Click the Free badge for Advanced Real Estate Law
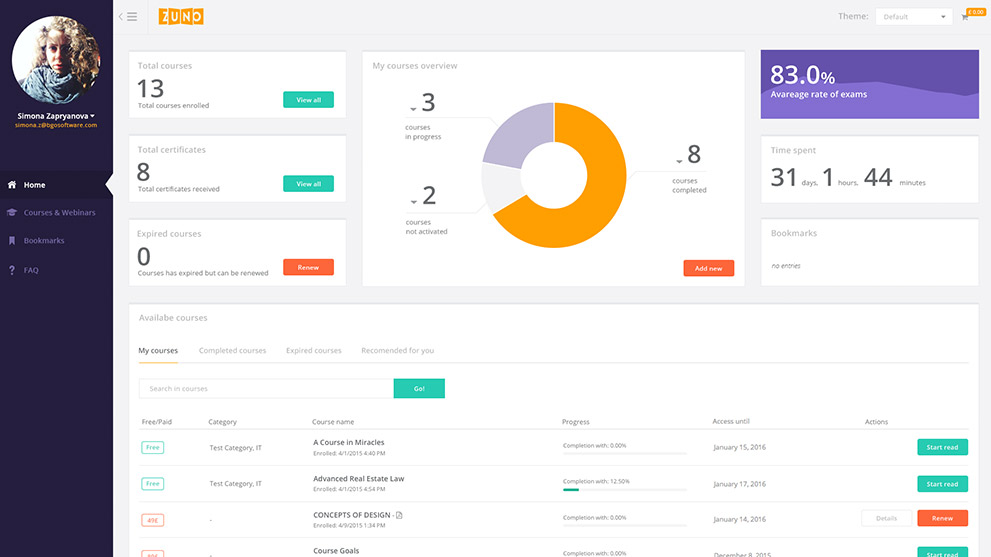This screenshot has width=991, height=557. [152, 484]
